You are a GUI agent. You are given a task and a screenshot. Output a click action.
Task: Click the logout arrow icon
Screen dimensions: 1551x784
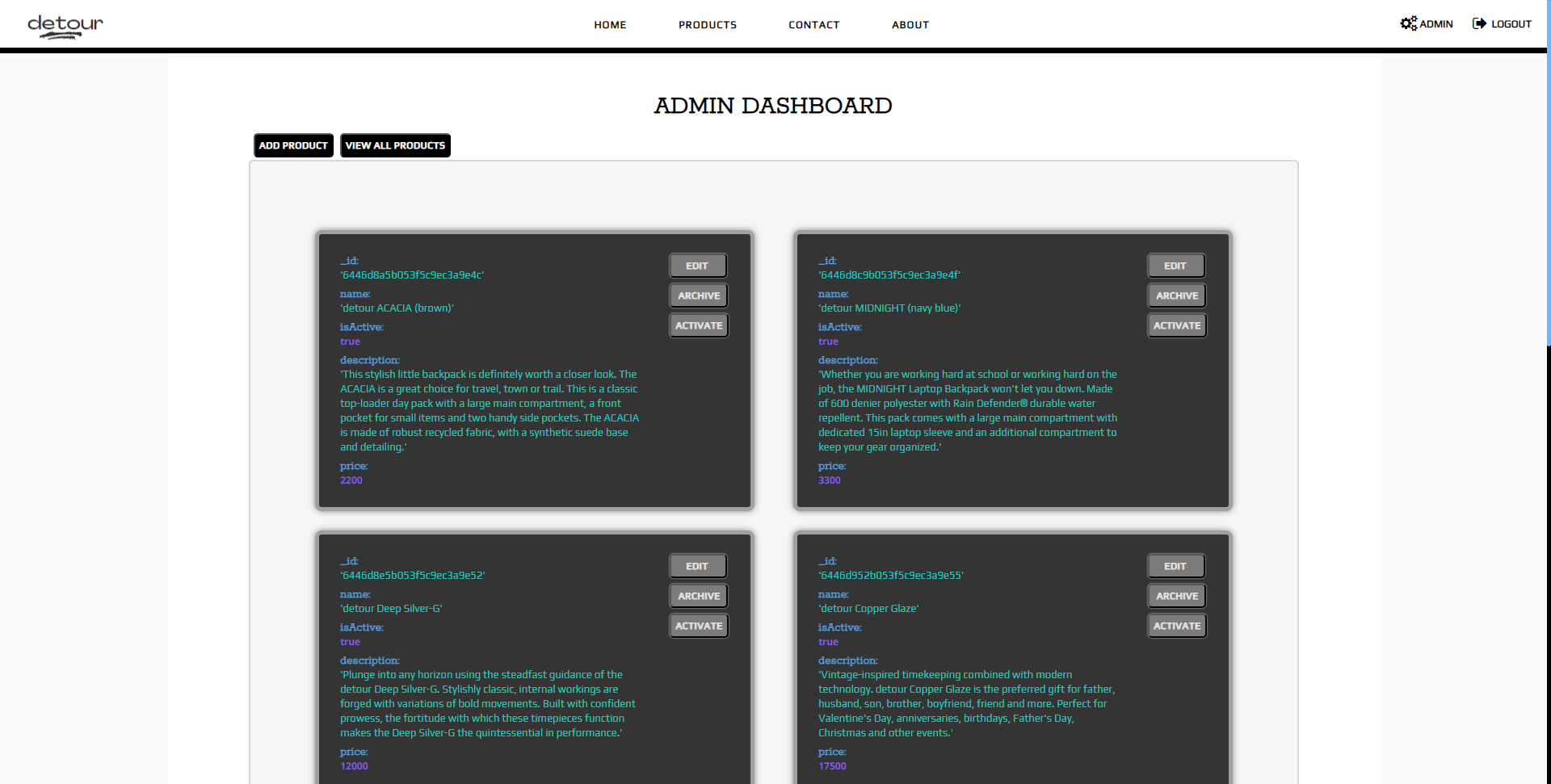[x=1479, y=23]
